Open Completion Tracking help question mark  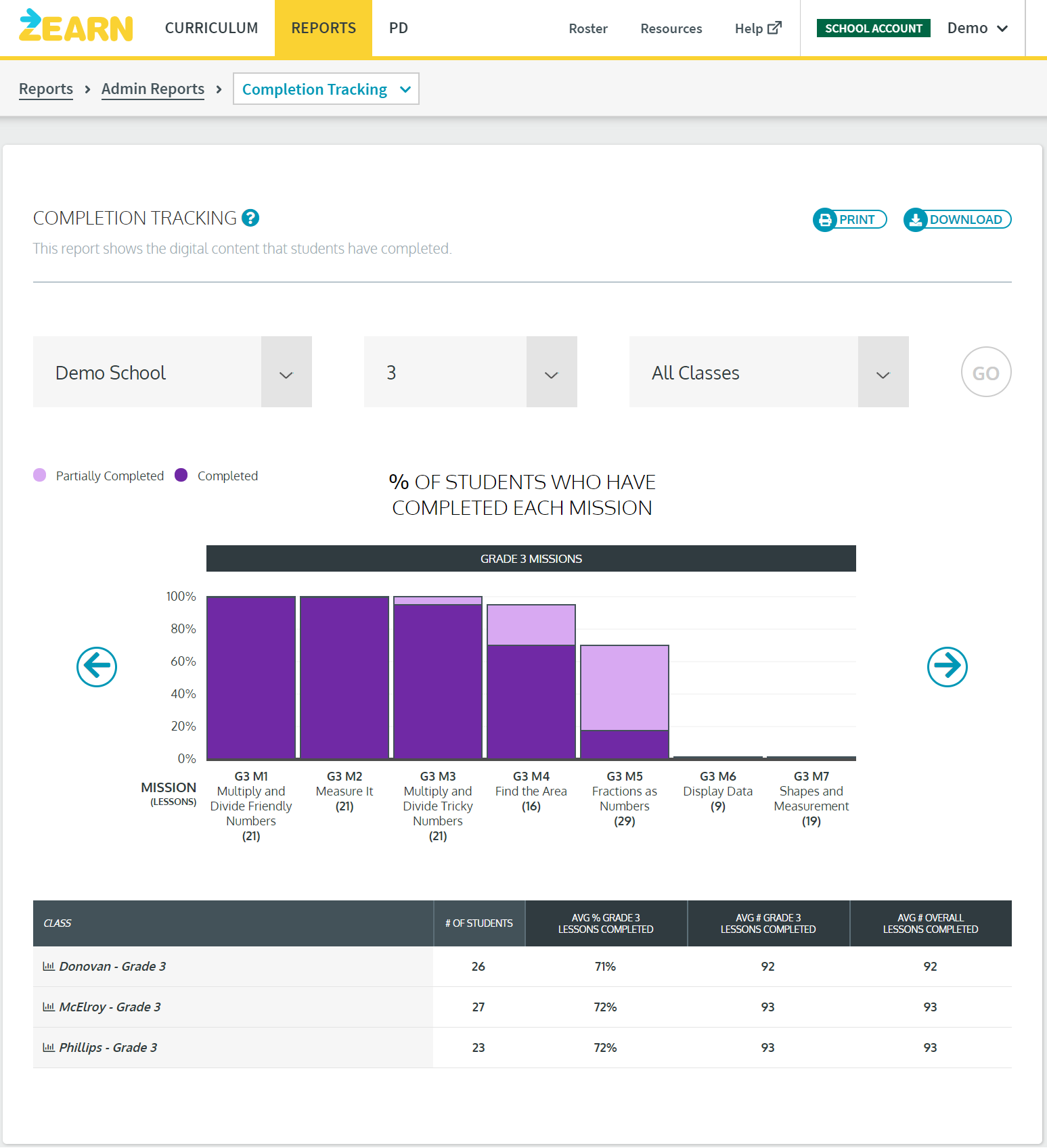tap(250, 218)
